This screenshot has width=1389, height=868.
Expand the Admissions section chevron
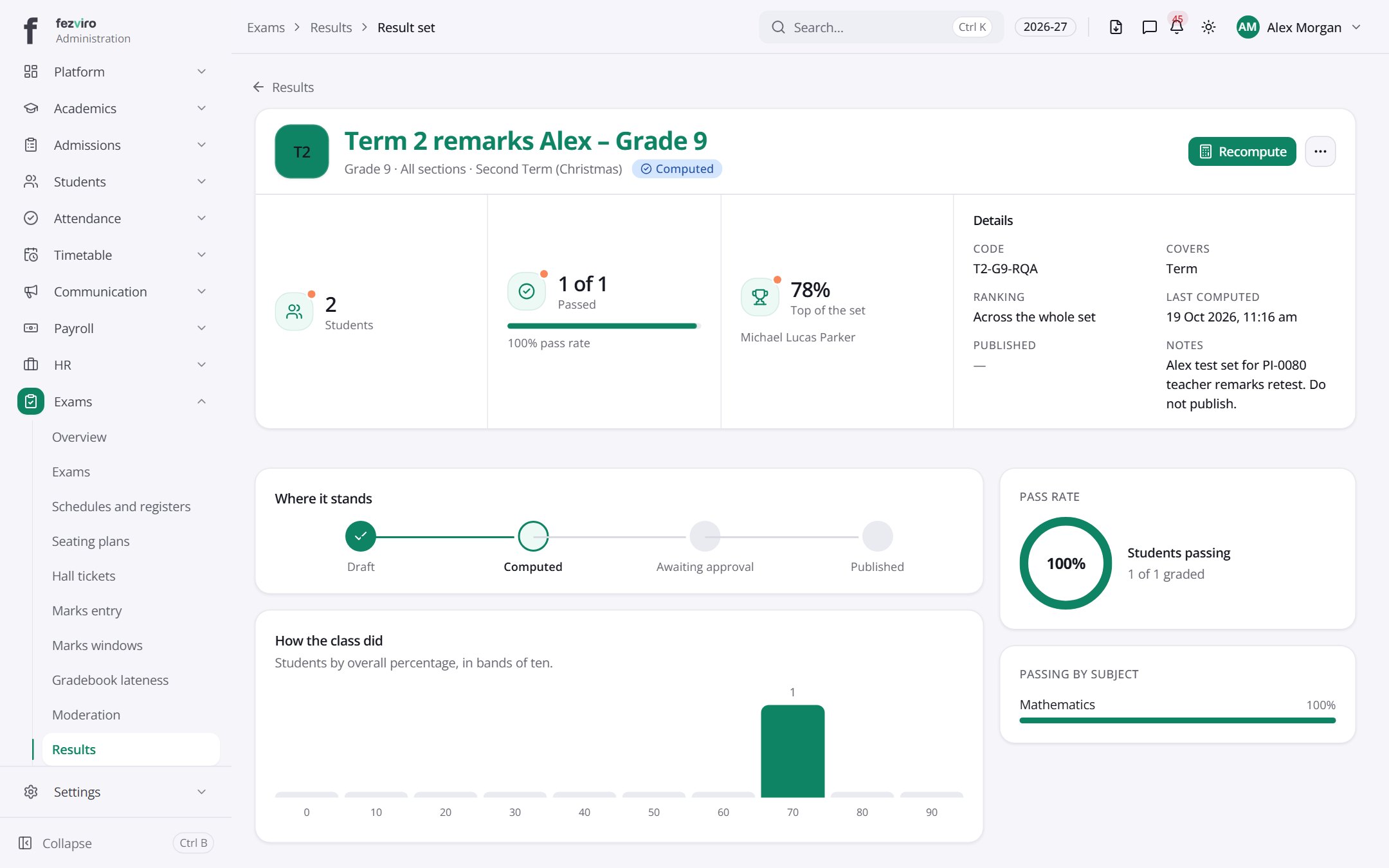coord(201,145)
